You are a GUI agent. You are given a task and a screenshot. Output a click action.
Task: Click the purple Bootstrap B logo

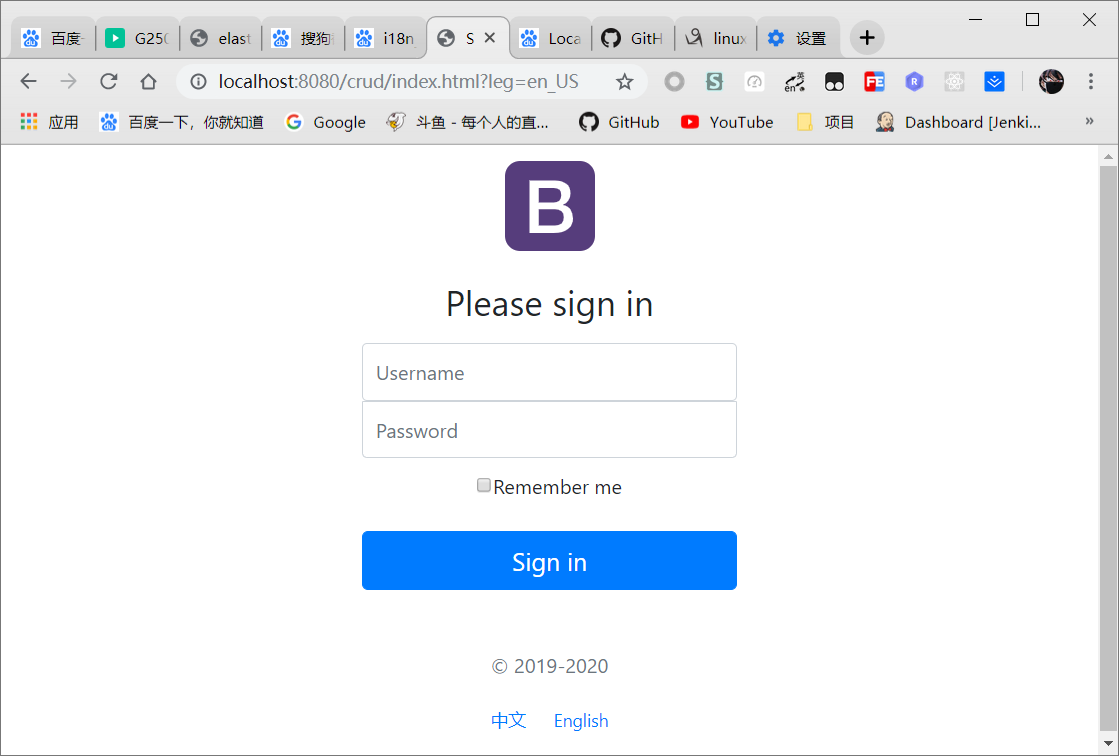pos(550,206)
